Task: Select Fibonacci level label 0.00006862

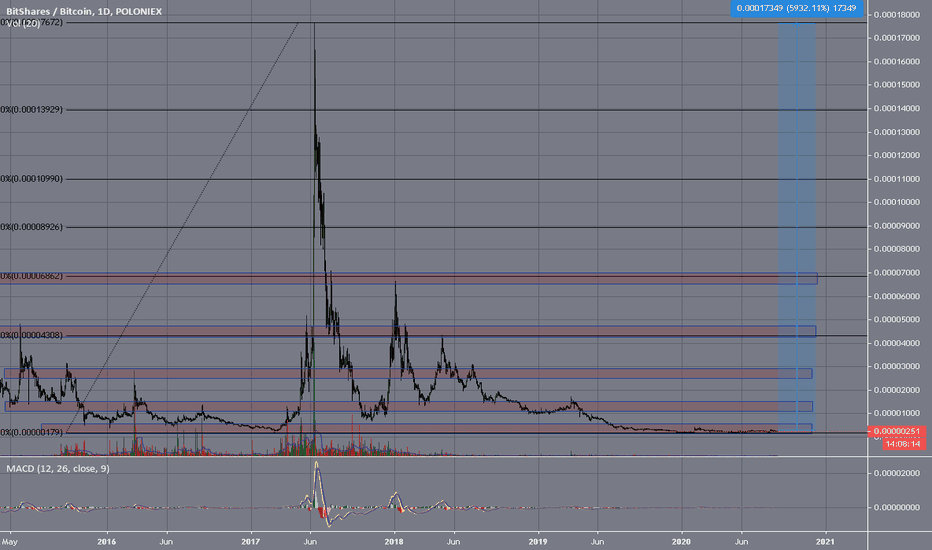Action: [x=32, y=276]
